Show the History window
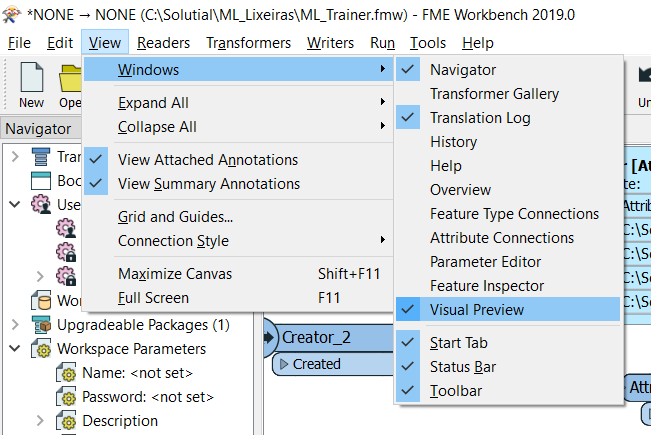The image size is (651, 435). (x=508, y=142)
